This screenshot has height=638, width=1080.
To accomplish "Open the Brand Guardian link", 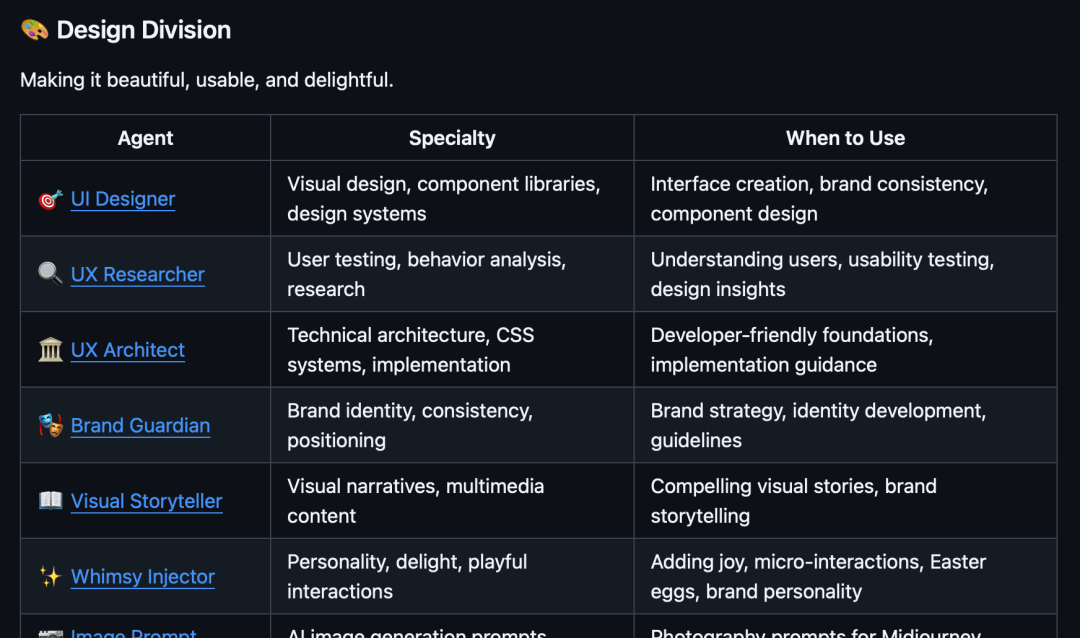I will pyautogui.click(x=141, y=426).
